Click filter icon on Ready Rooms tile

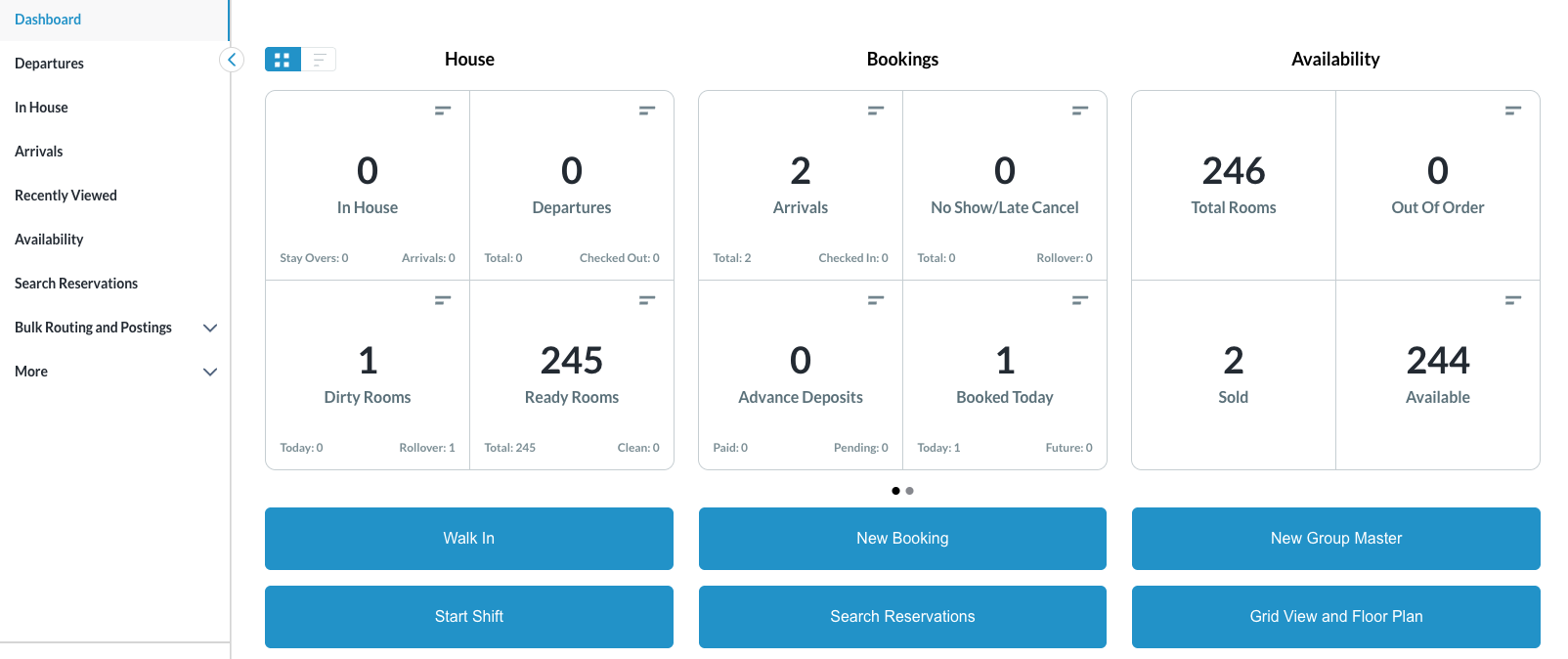pos(647,300)
